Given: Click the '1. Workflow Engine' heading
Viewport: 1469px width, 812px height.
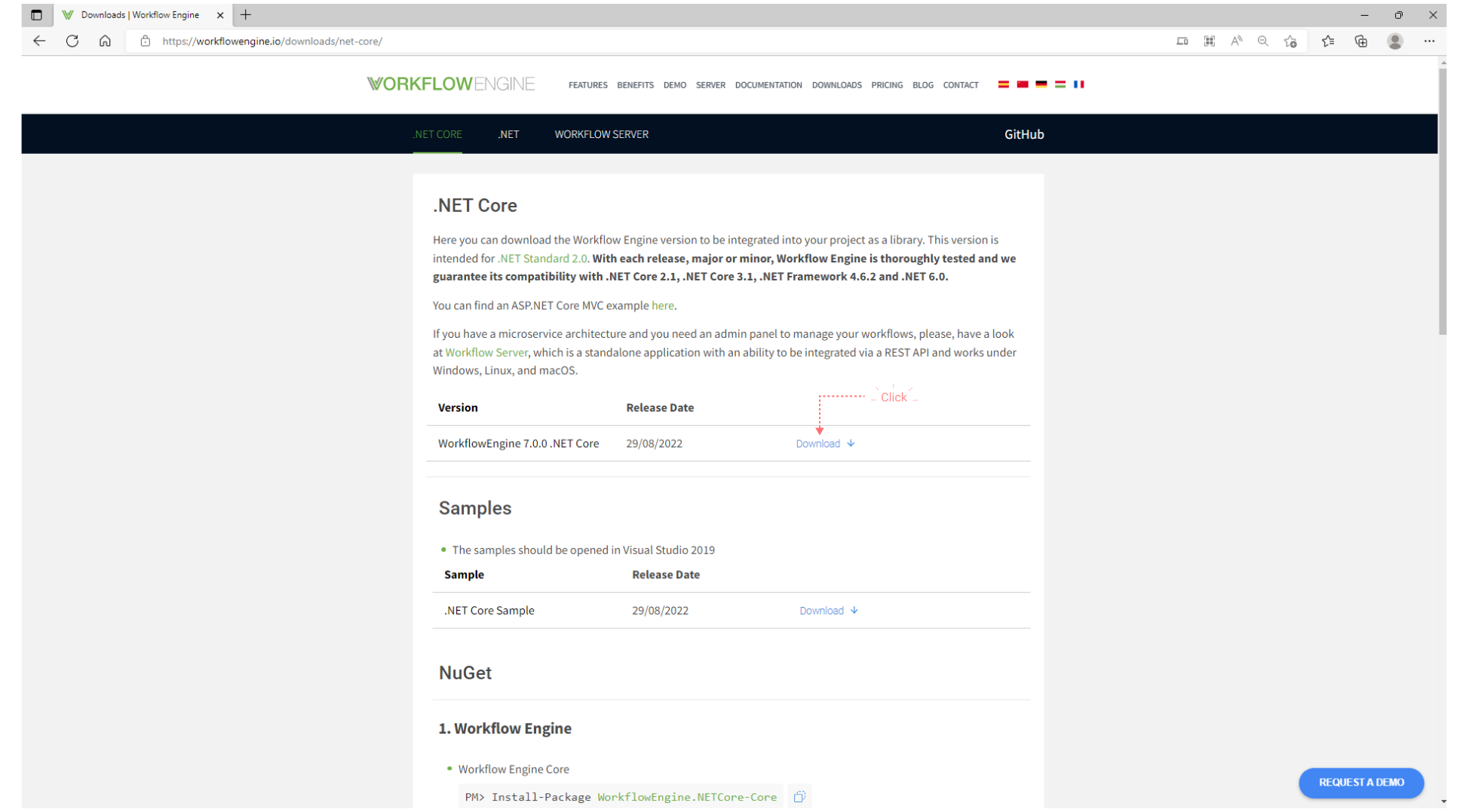Looking at the screenshot, I should point(505,729).
